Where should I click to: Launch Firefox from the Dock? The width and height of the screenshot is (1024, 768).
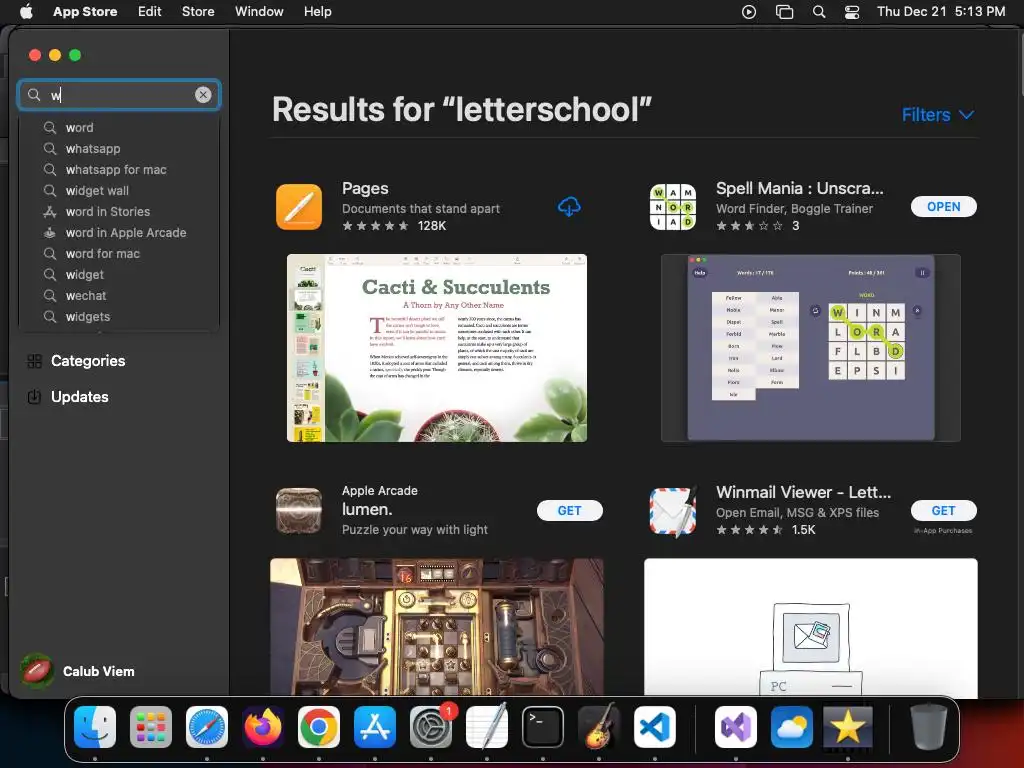coord(263,726)
